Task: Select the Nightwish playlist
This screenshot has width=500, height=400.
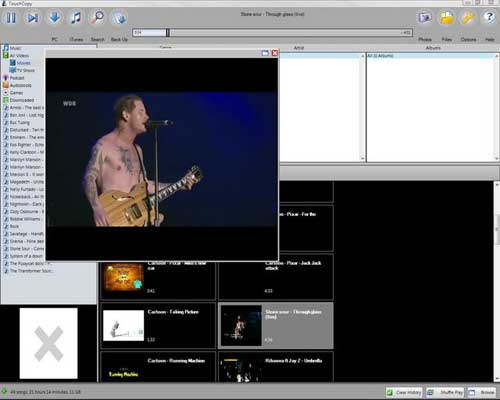Action: click(26, 204)
